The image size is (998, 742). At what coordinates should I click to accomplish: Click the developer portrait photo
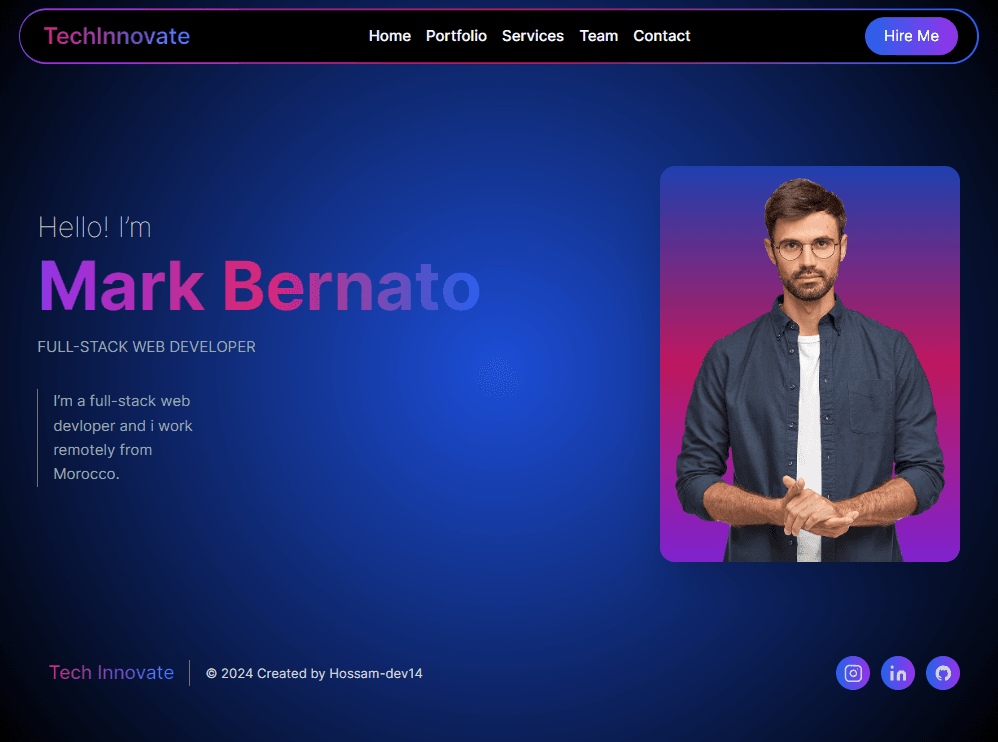810,364
